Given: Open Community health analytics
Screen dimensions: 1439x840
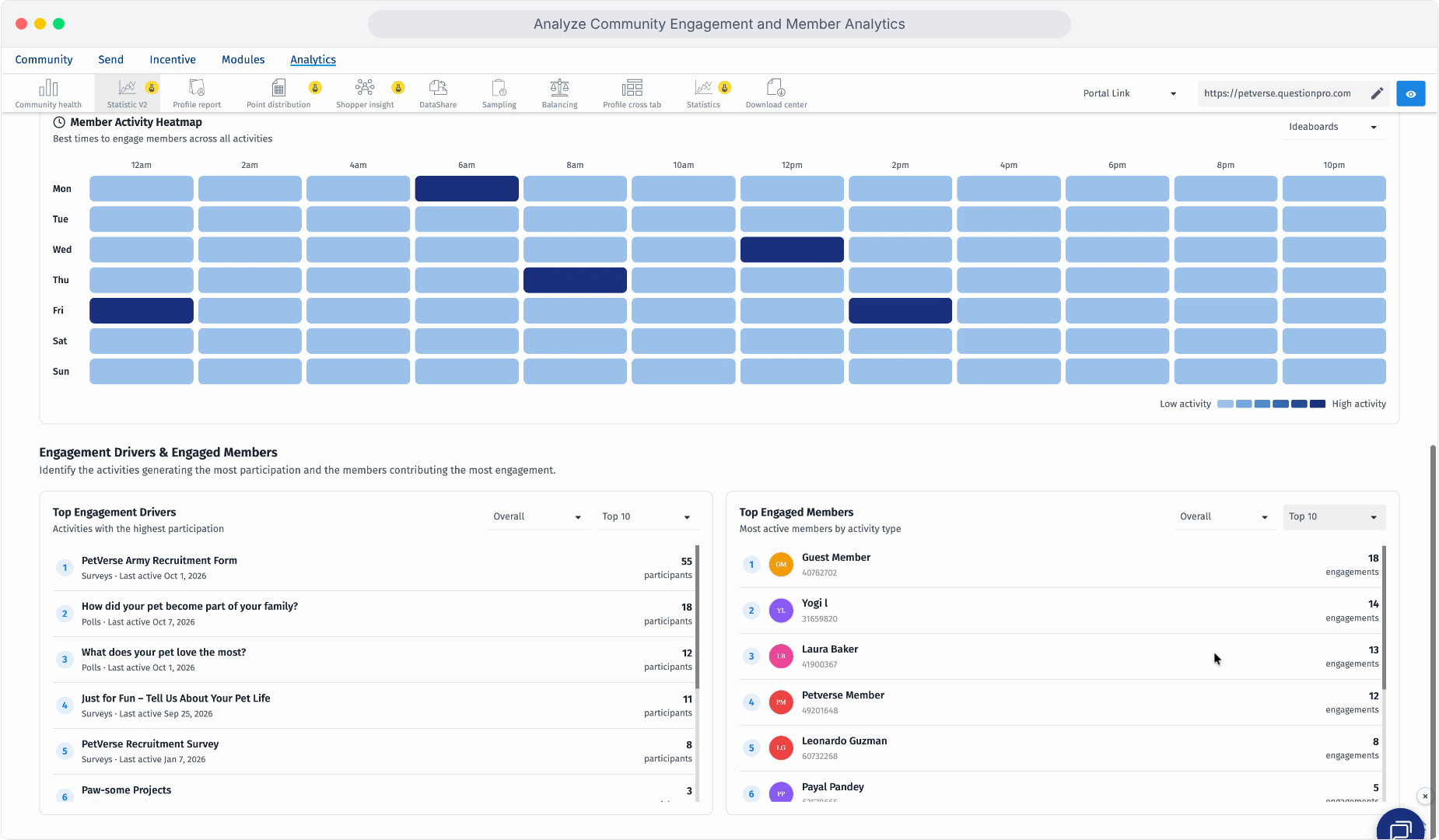Looking at the screenshot, I should point(48,93).
